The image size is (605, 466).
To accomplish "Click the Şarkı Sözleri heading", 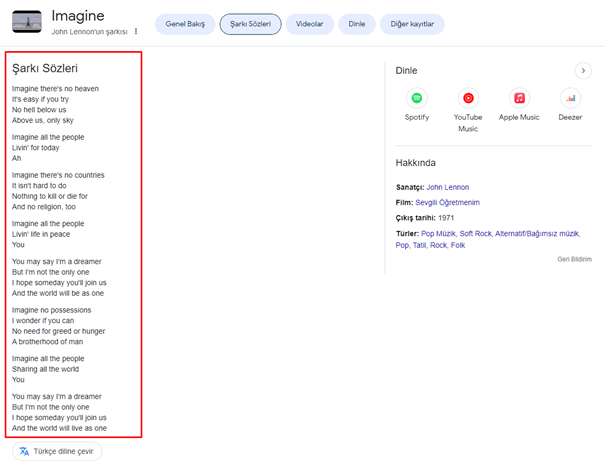I will pos(45,68).
